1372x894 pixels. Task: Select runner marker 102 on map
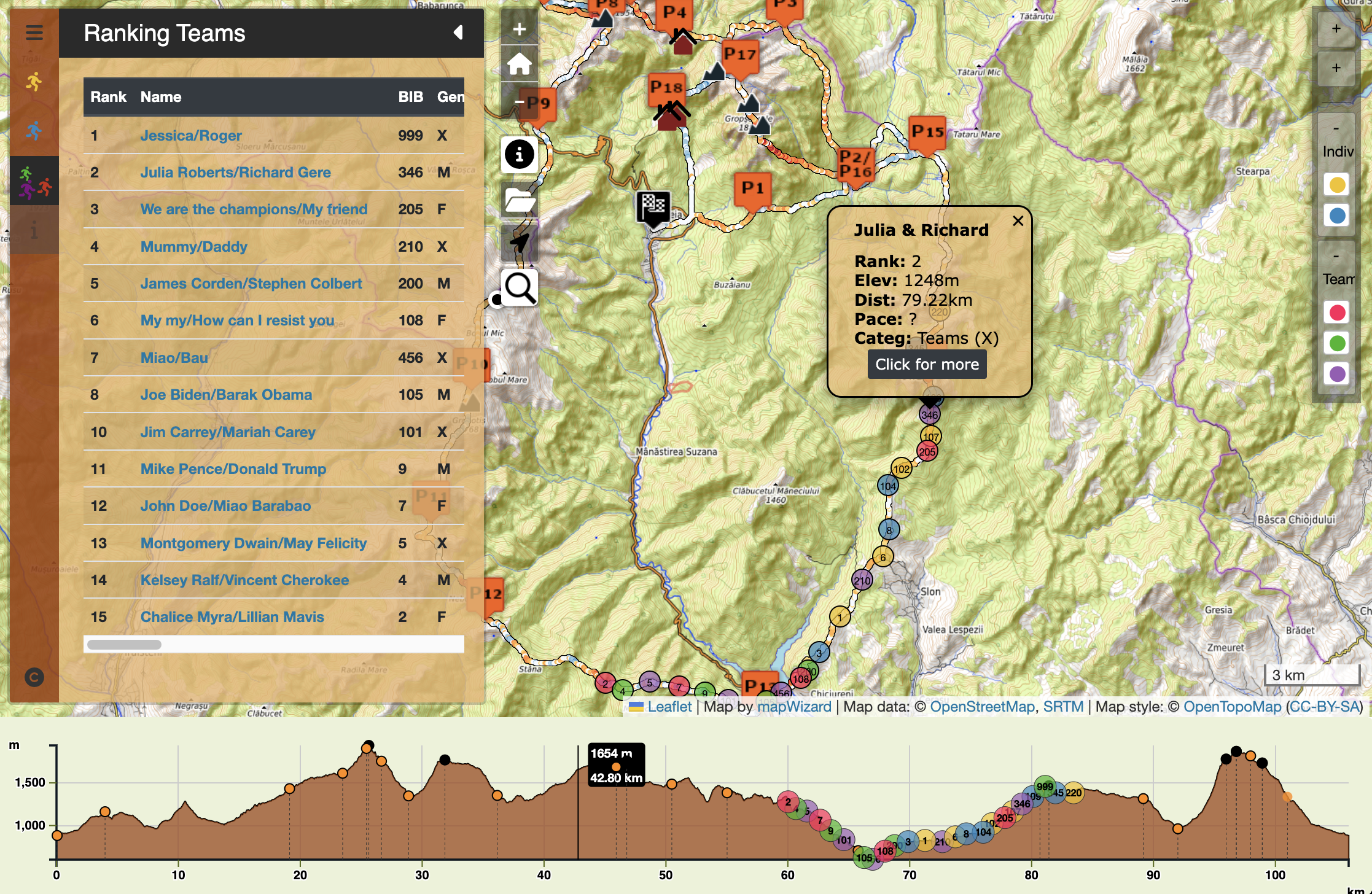pyautogui.click(x=902, y=469)
